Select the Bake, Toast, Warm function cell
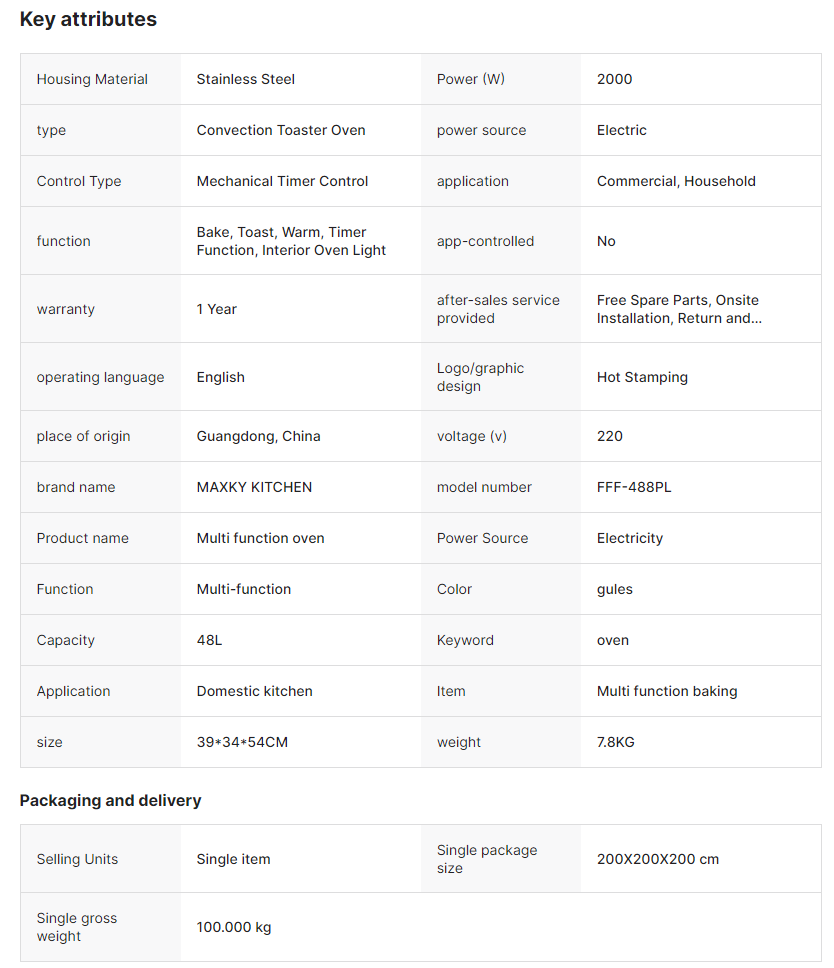This screenshot has width=834, height=968. [x=291, y=241]
